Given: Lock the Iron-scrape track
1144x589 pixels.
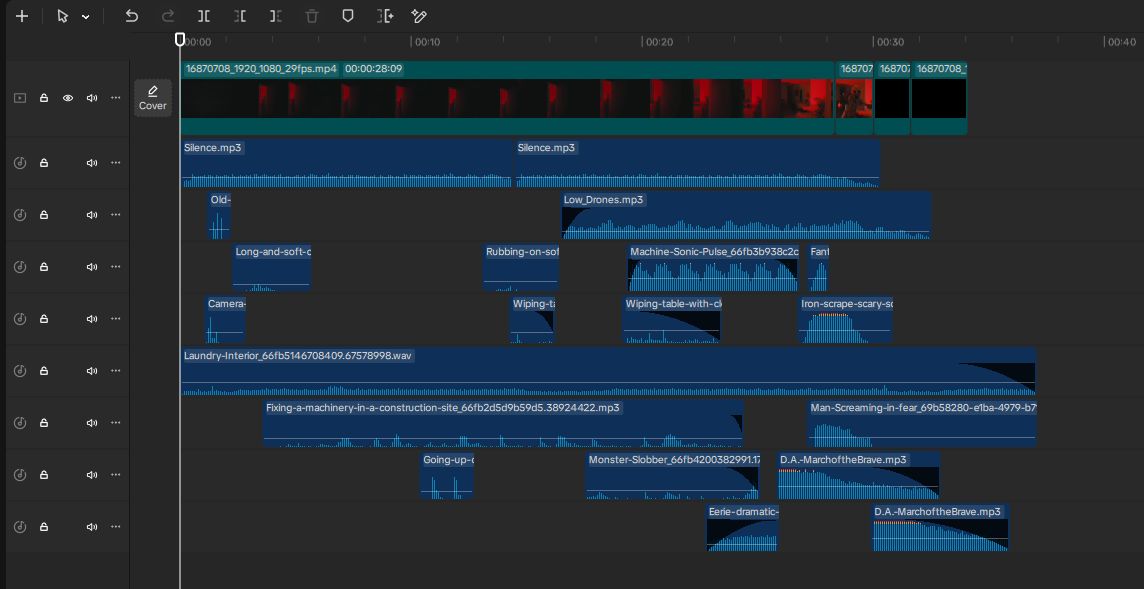Looking at the screenshot, I should (x=44, y=319).
